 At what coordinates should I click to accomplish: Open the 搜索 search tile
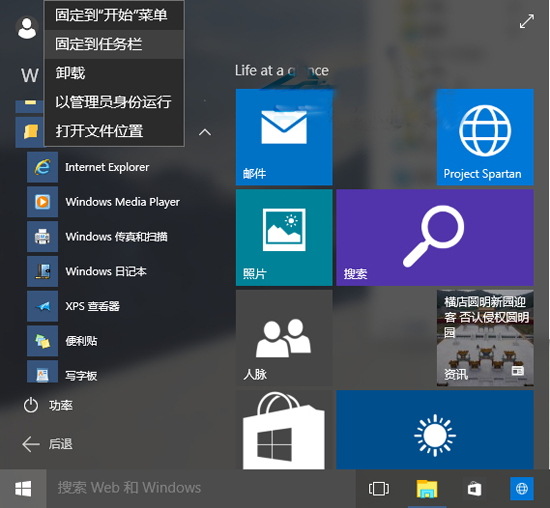coord(435,238)
